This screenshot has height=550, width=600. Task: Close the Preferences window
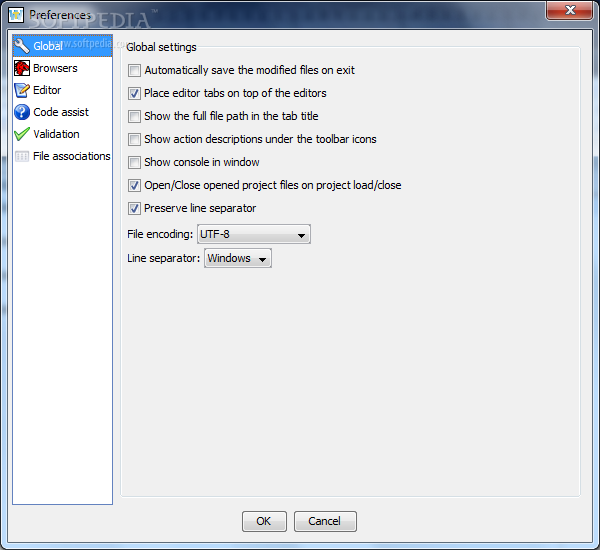click(569, 10)
